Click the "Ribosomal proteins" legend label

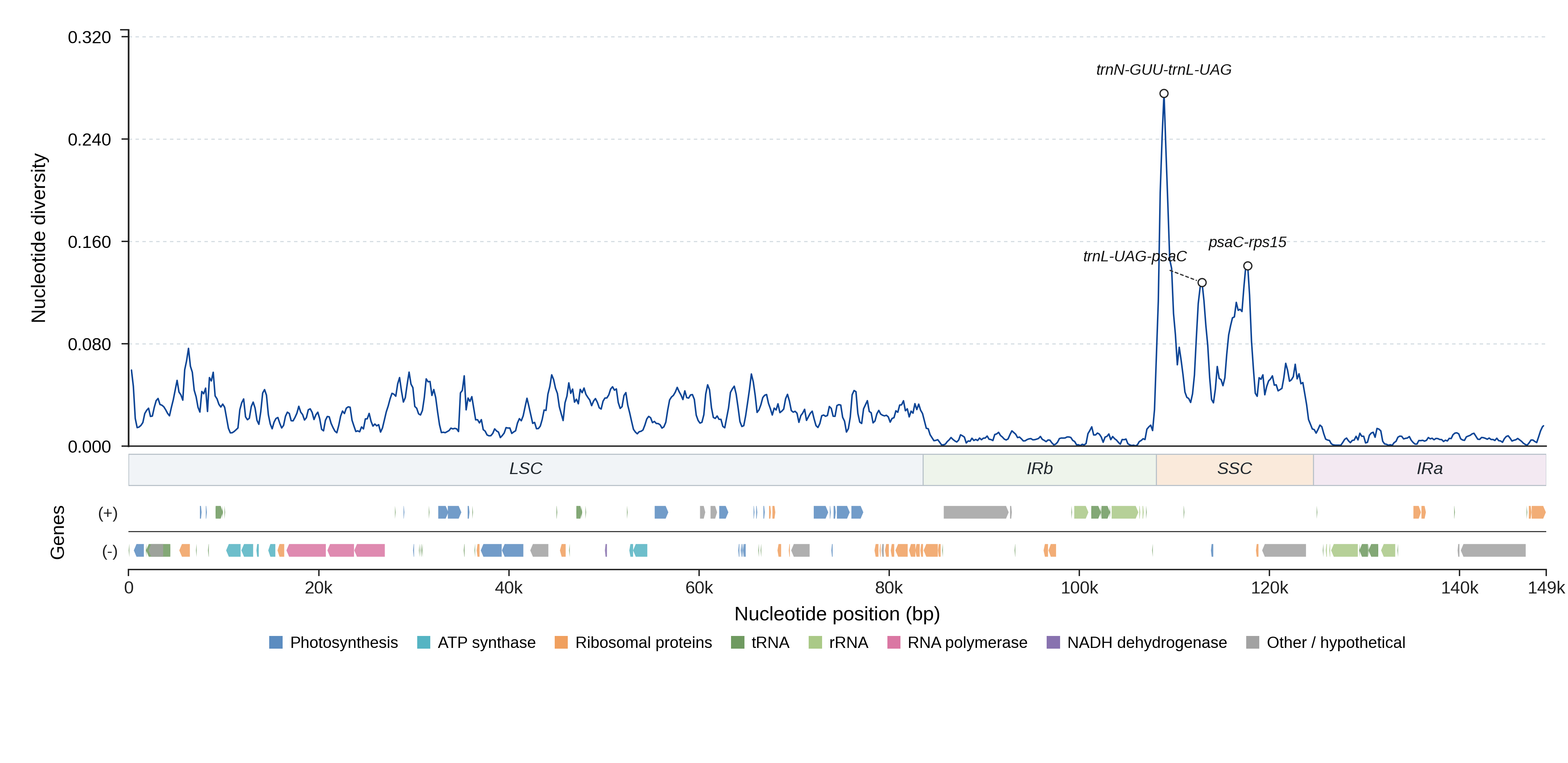[x=643, y=642]
